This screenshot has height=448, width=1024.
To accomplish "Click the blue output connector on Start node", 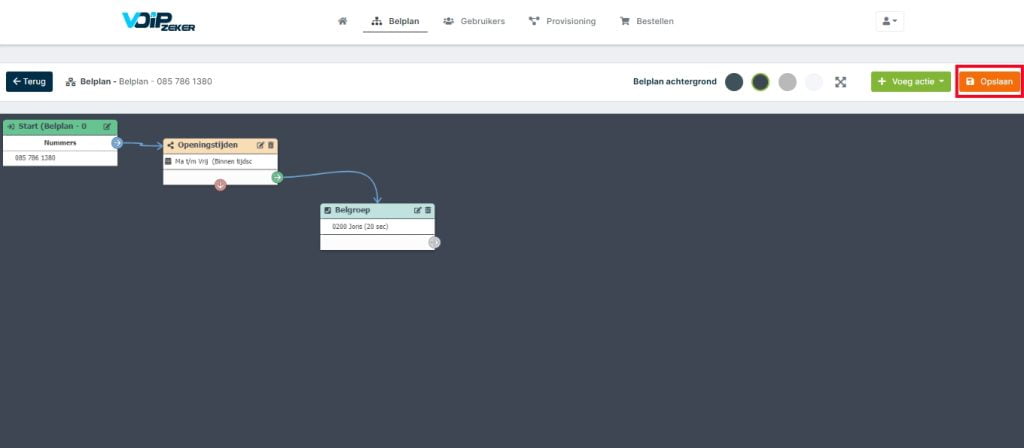I will (x=117, y=143).
